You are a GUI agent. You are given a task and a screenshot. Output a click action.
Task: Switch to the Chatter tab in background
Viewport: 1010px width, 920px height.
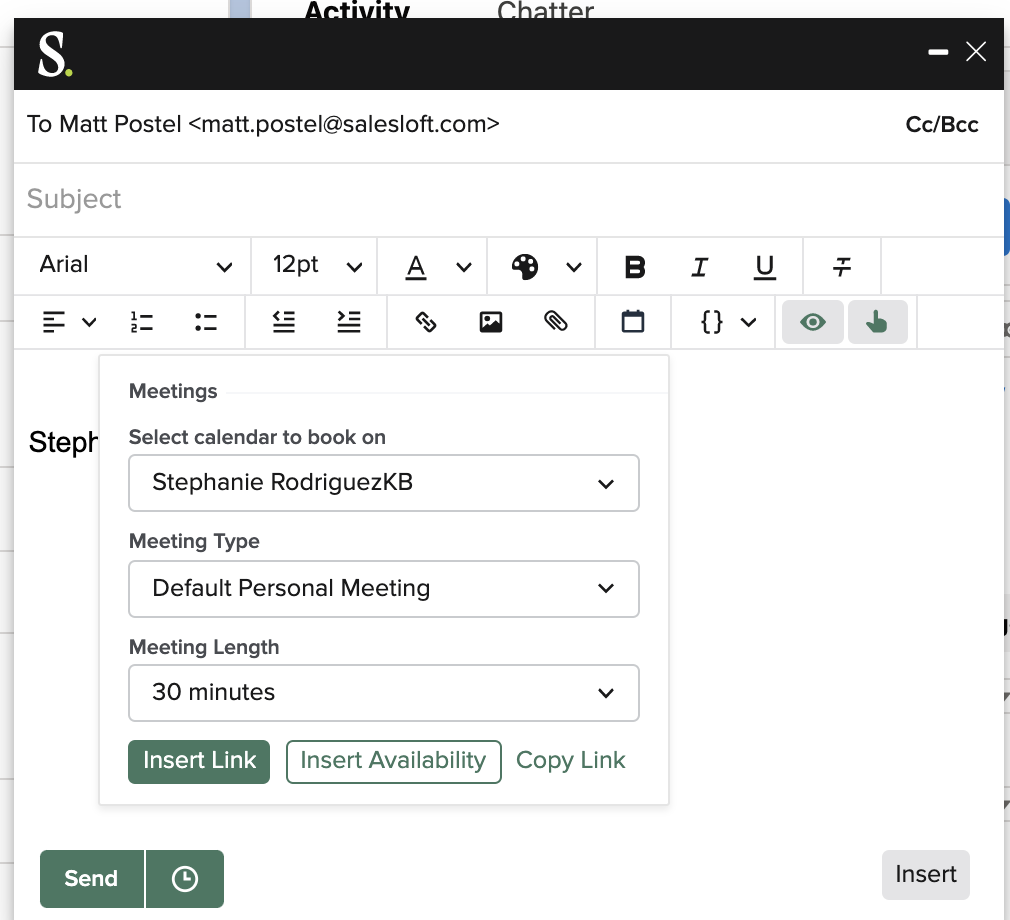coord(545,10)
